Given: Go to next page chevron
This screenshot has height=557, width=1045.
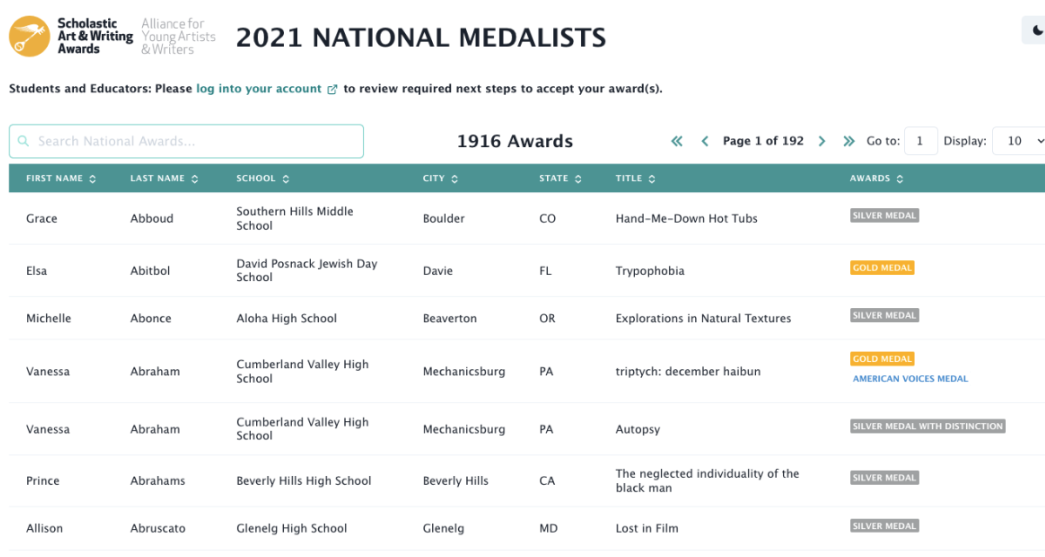Looking at the screenshot, I should click(822, 141).
